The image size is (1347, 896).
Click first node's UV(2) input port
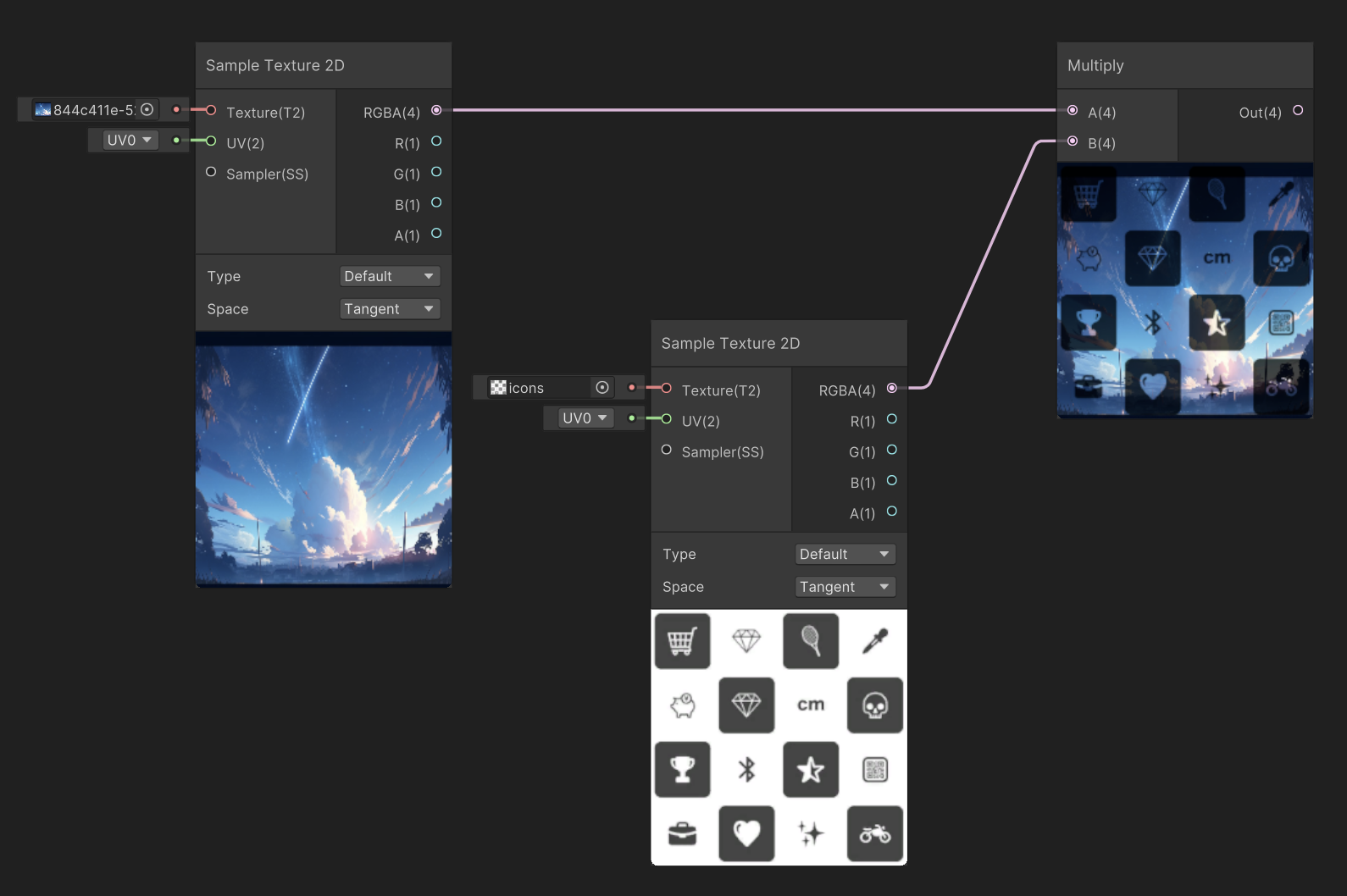211,141
